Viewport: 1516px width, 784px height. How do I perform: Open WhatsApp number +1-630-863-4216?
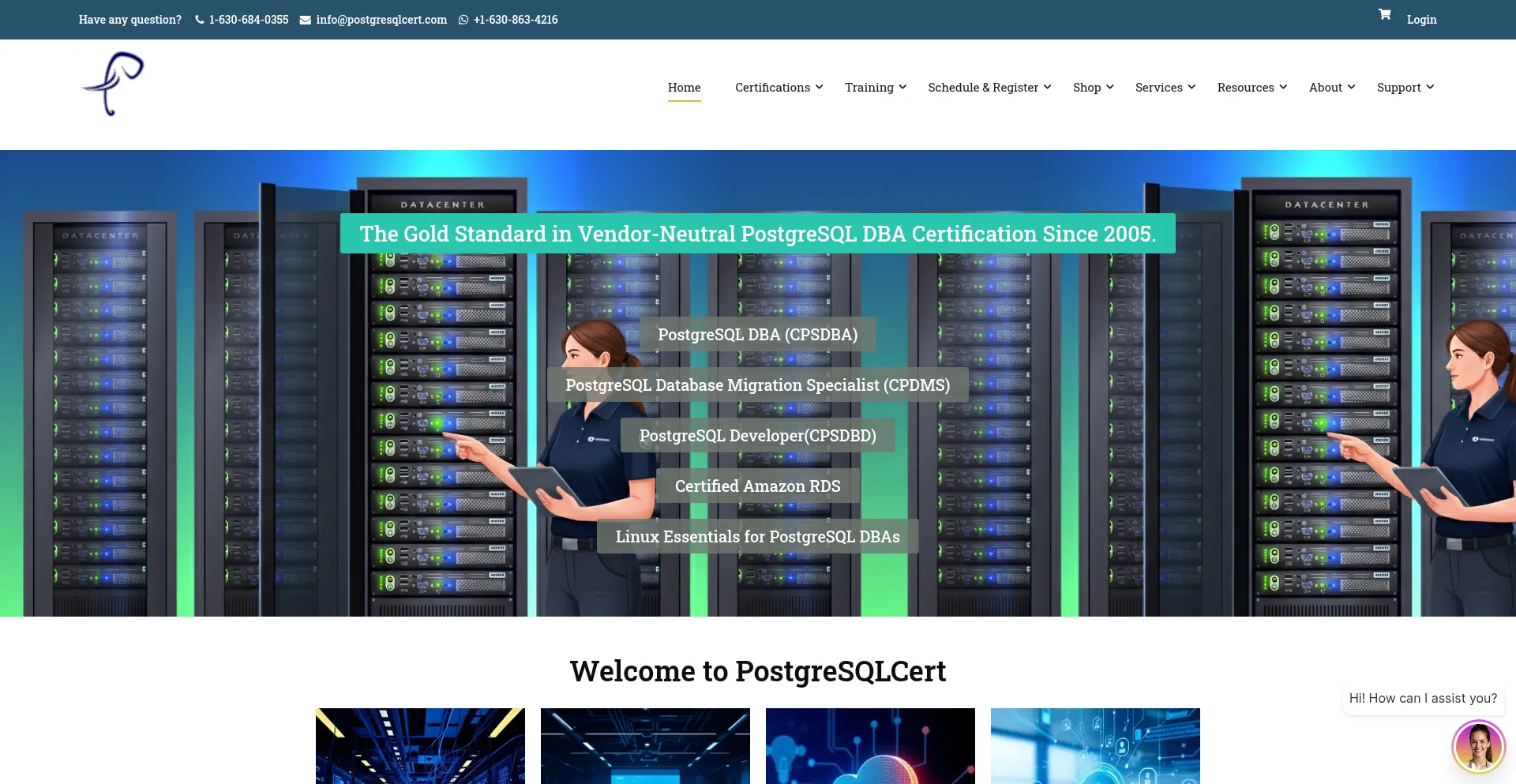(516, 20)
